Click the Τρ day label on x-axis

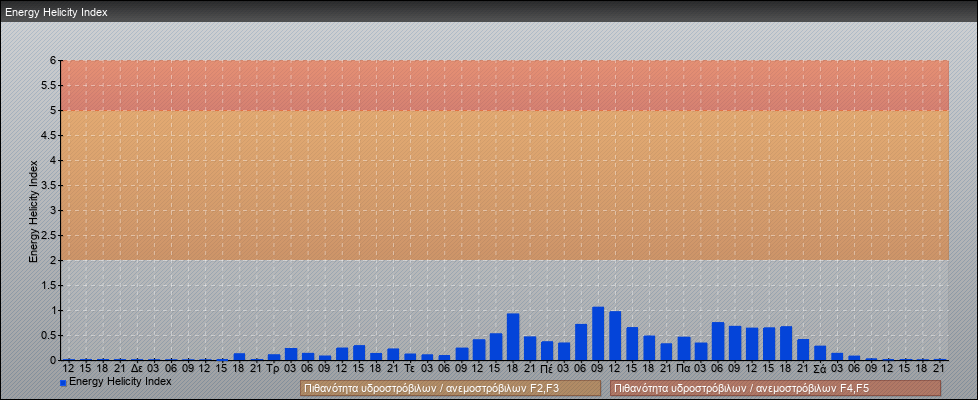(x=273, y=368)
